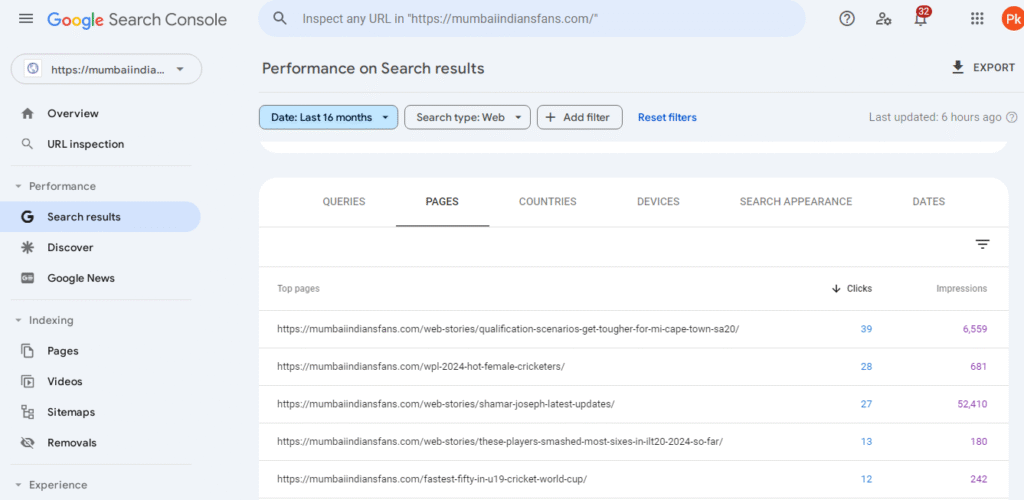Viewport: 1024px width, 500px height.
Task: Sort table by Clicks column header
Action: pos(852,288)
